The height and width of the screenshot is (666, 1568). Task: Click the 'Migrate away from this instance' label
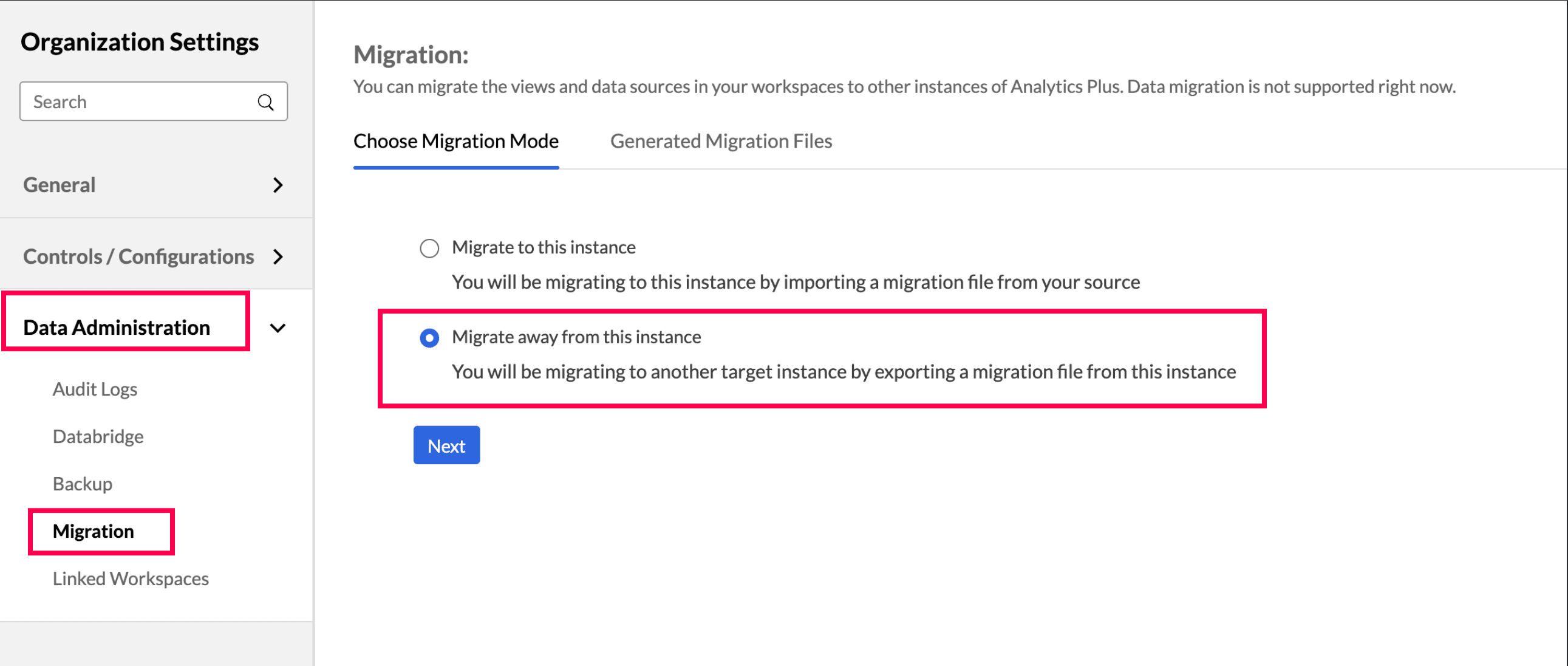pos(576,337)
